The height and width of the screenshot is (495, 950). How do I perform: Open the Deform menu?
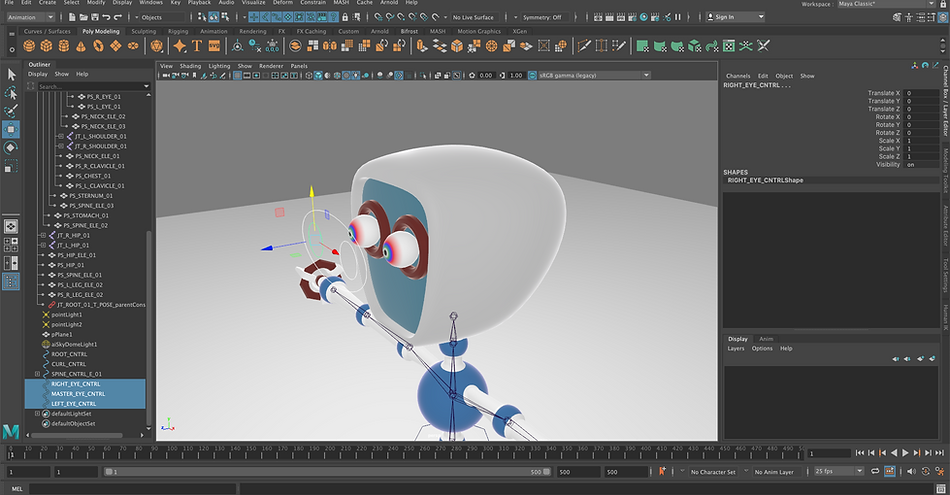pos(282,2)
